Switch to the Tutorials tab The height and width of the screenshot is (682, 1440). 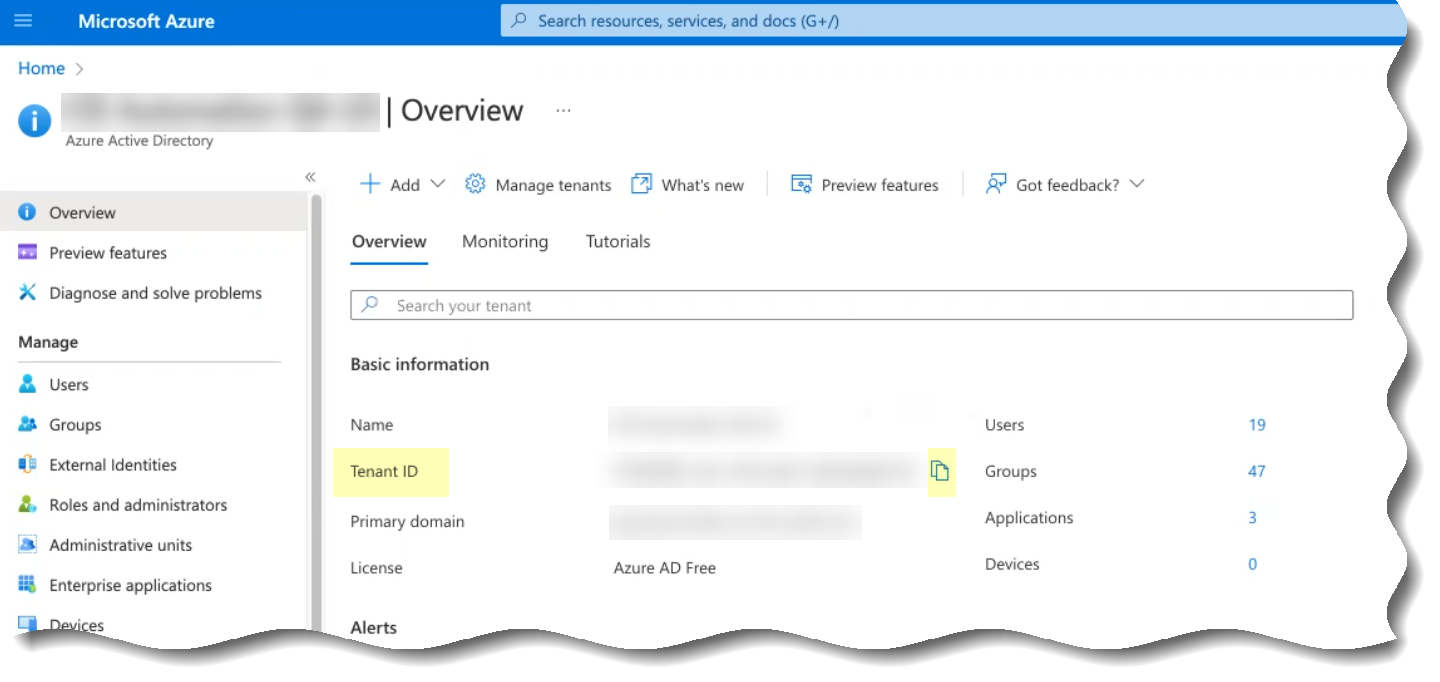tap(618, 242)
